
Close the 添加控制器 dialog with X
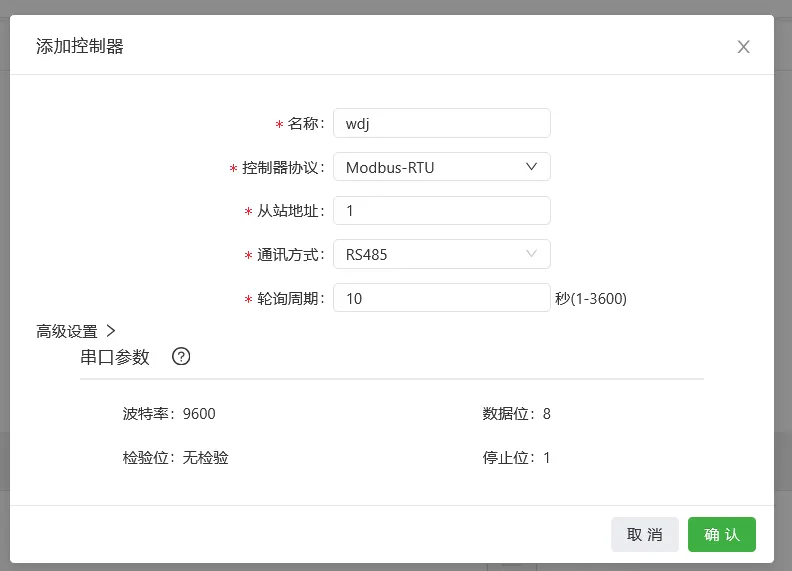click(743, 47)
